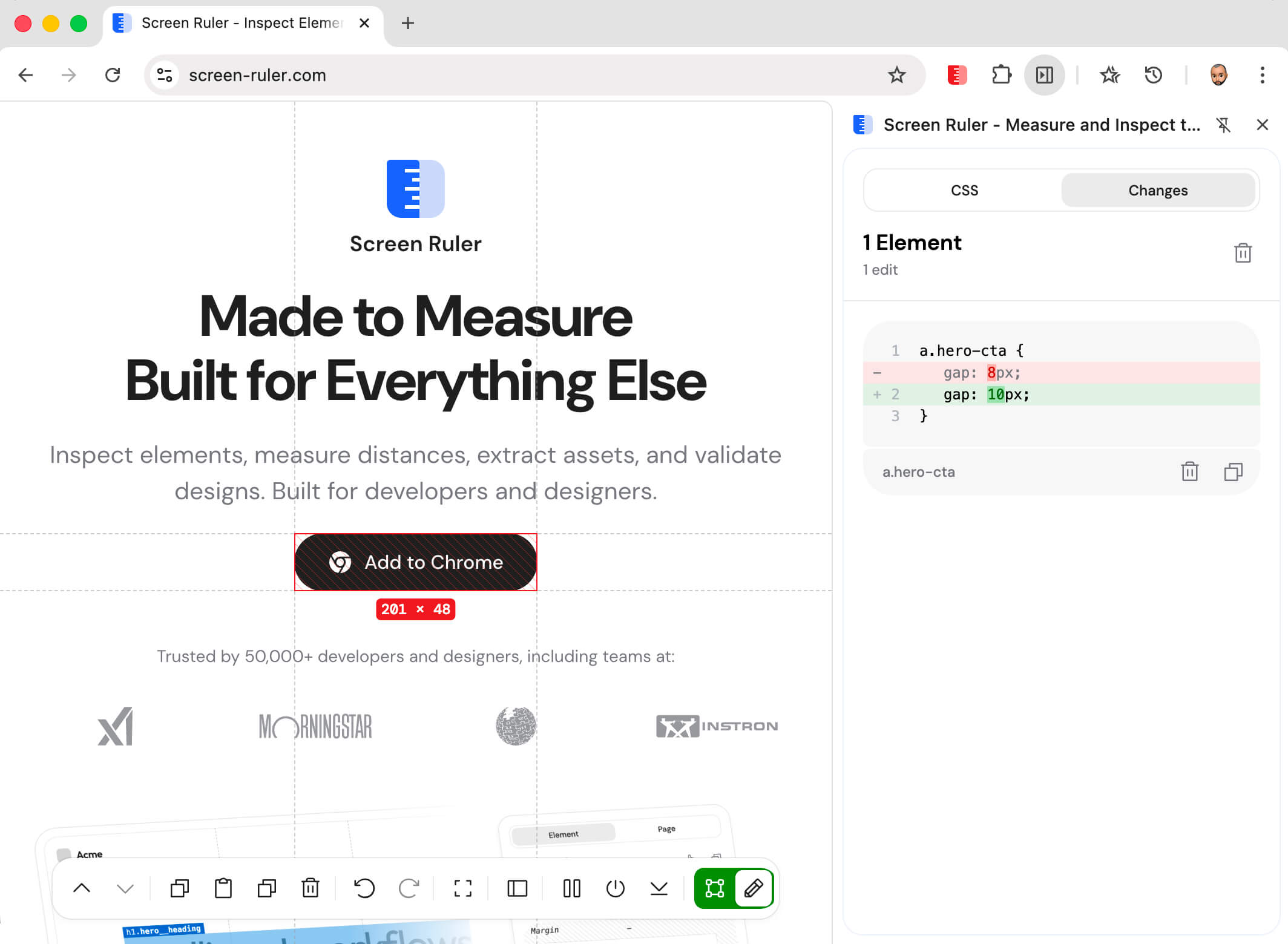Close the Screen Ruler side panel
The width and height of the screenshot is (1288, 944).
coord(1263,125)
